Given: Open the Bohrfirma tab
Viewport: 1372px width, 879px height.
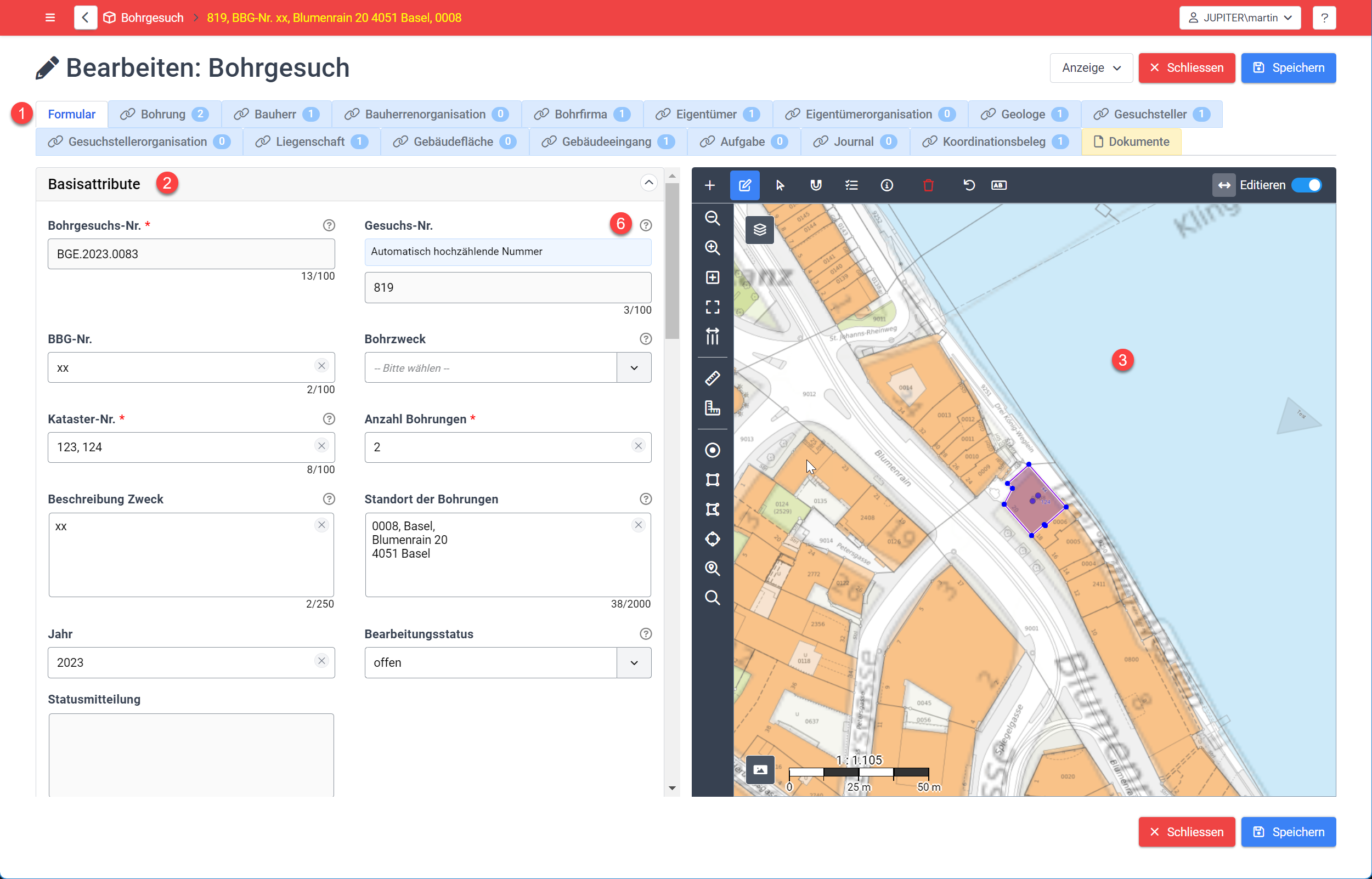Looking at the screenshot, I should coord(583,114).
